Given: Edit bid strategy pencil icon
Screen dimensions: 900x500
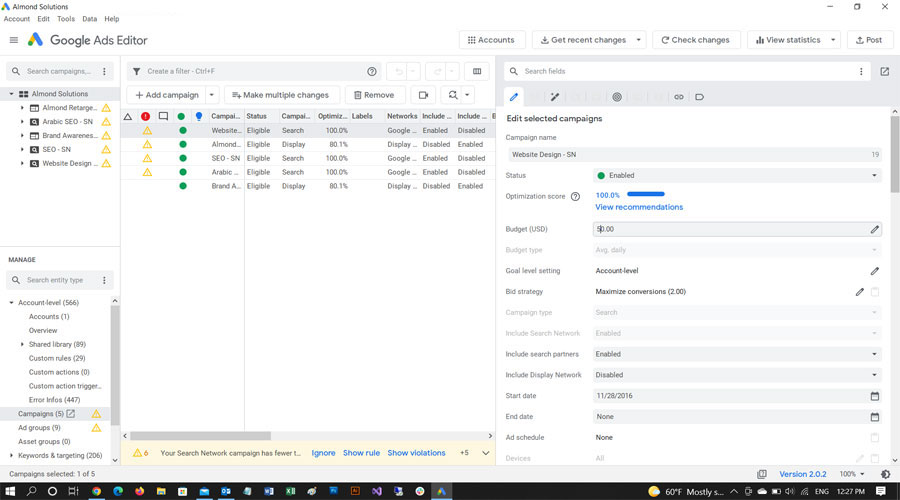Looking at the screenshot, I should (x=859, y=292).
